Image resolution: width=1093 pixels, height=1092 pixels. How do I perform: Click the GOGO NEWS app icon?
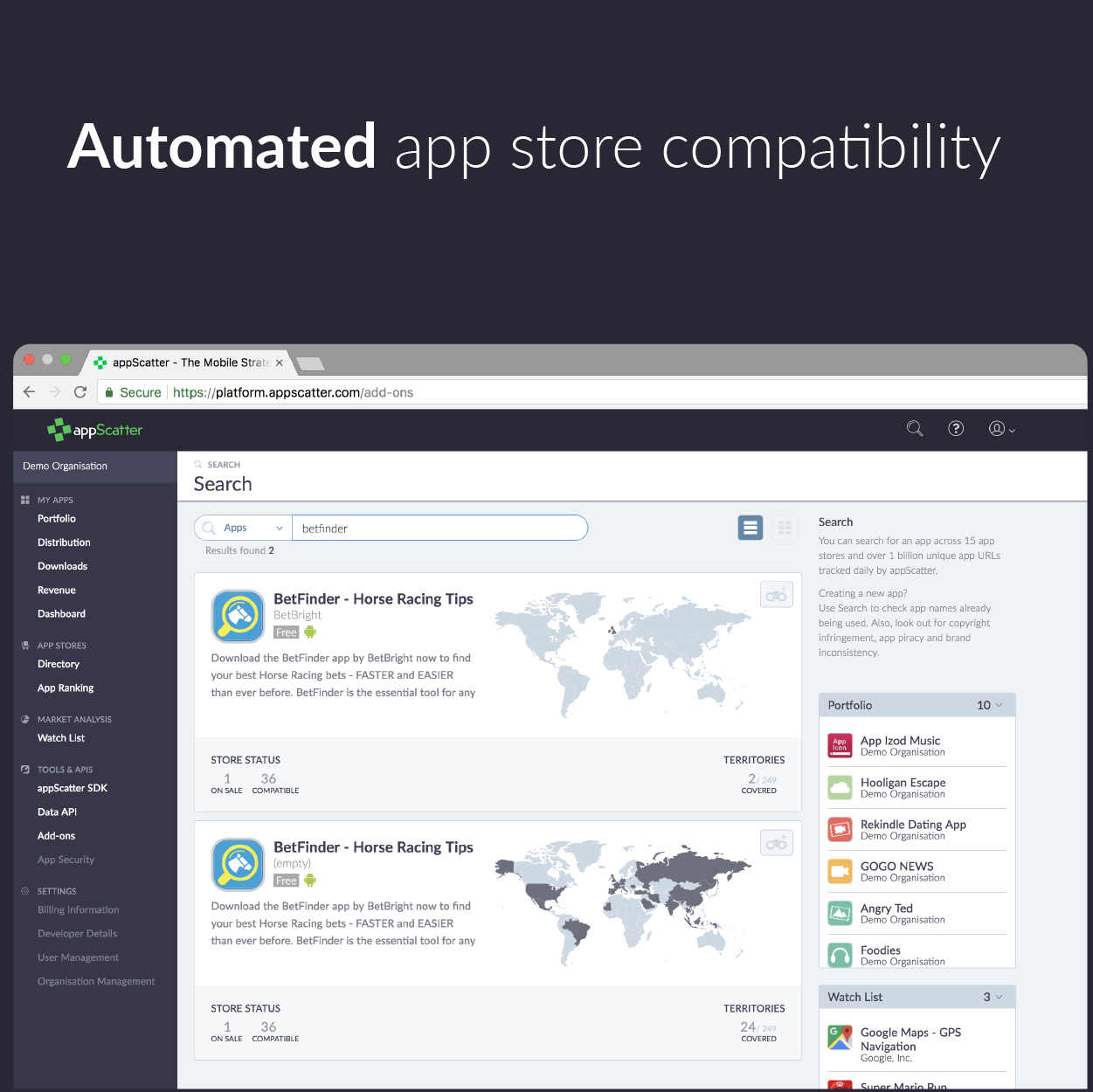coord(840,871)
